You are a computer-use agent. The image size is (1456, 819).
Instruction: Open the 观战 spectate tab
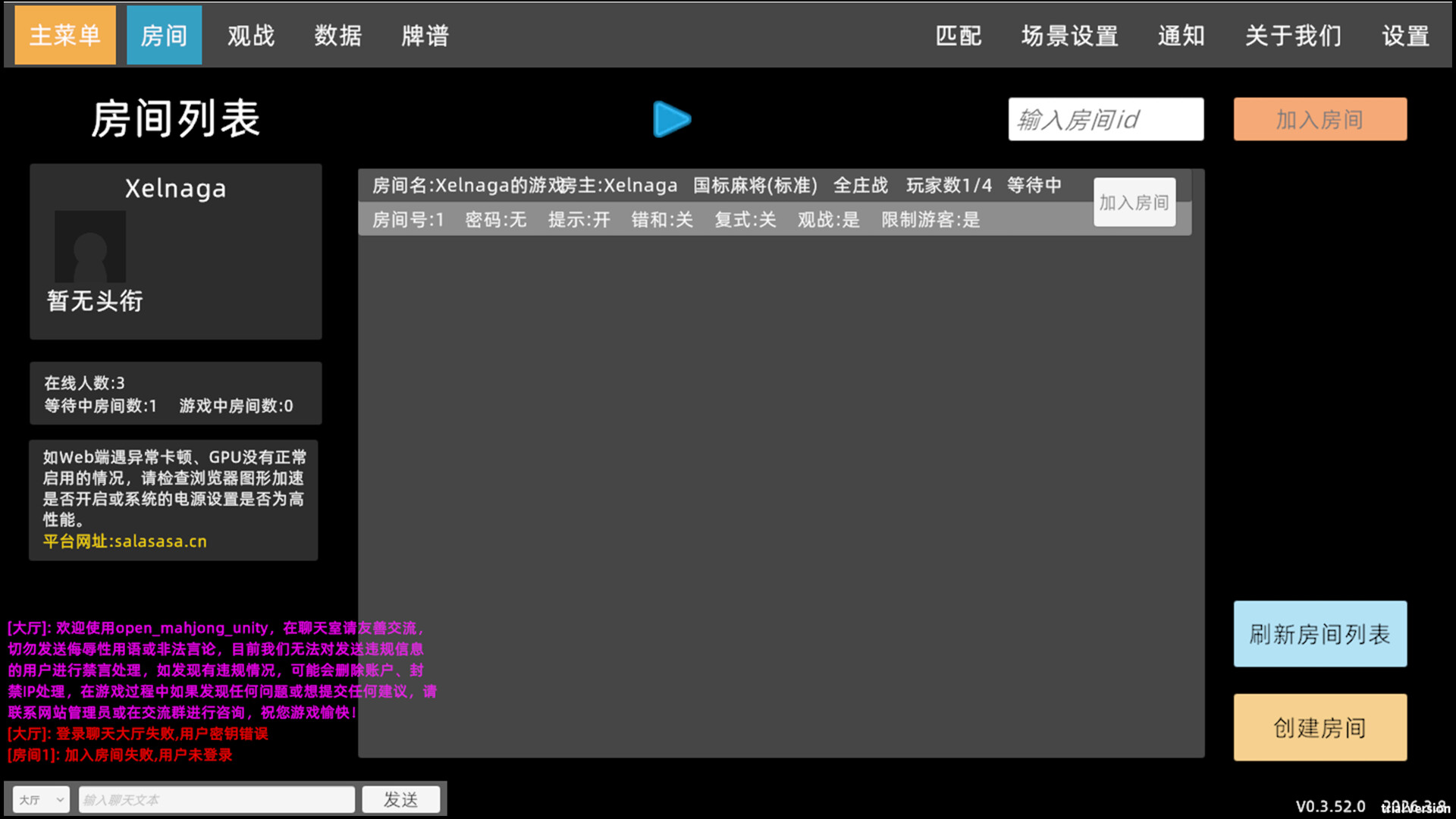(x=251, y=35)
